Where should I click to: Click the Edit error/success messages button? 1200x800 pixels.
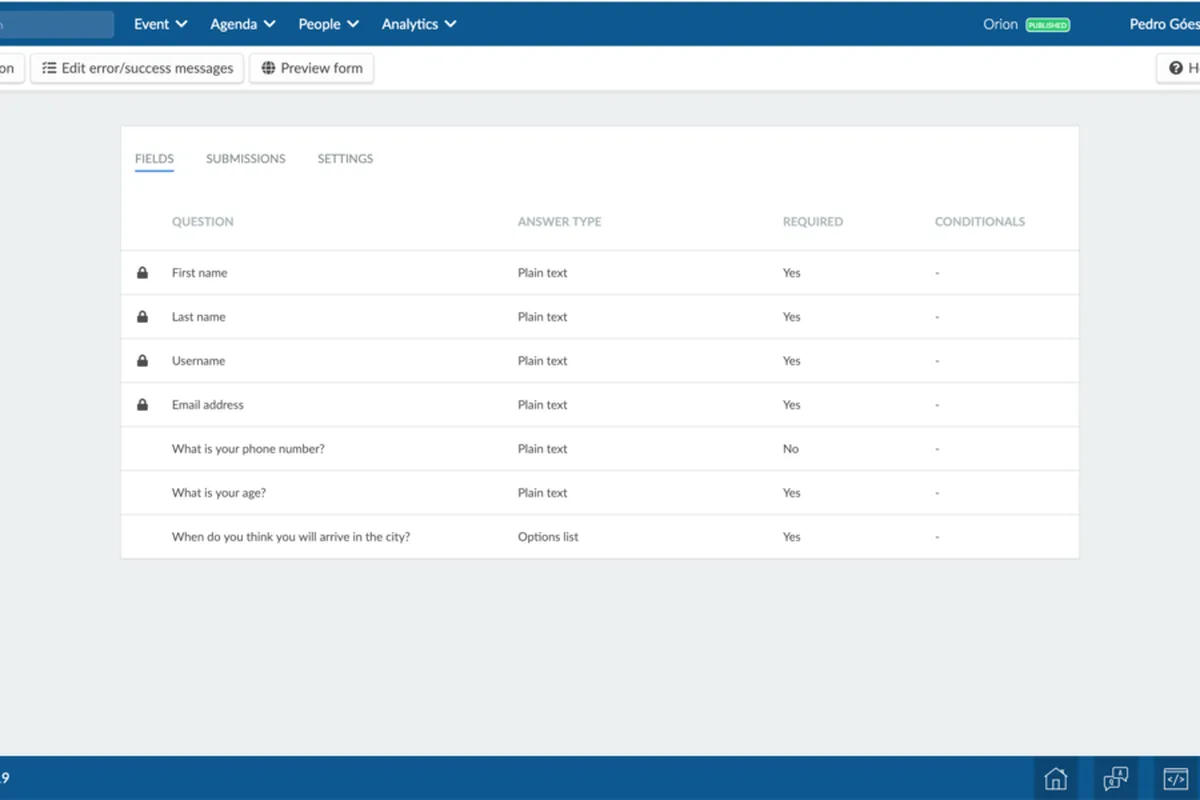coord(137,68)
